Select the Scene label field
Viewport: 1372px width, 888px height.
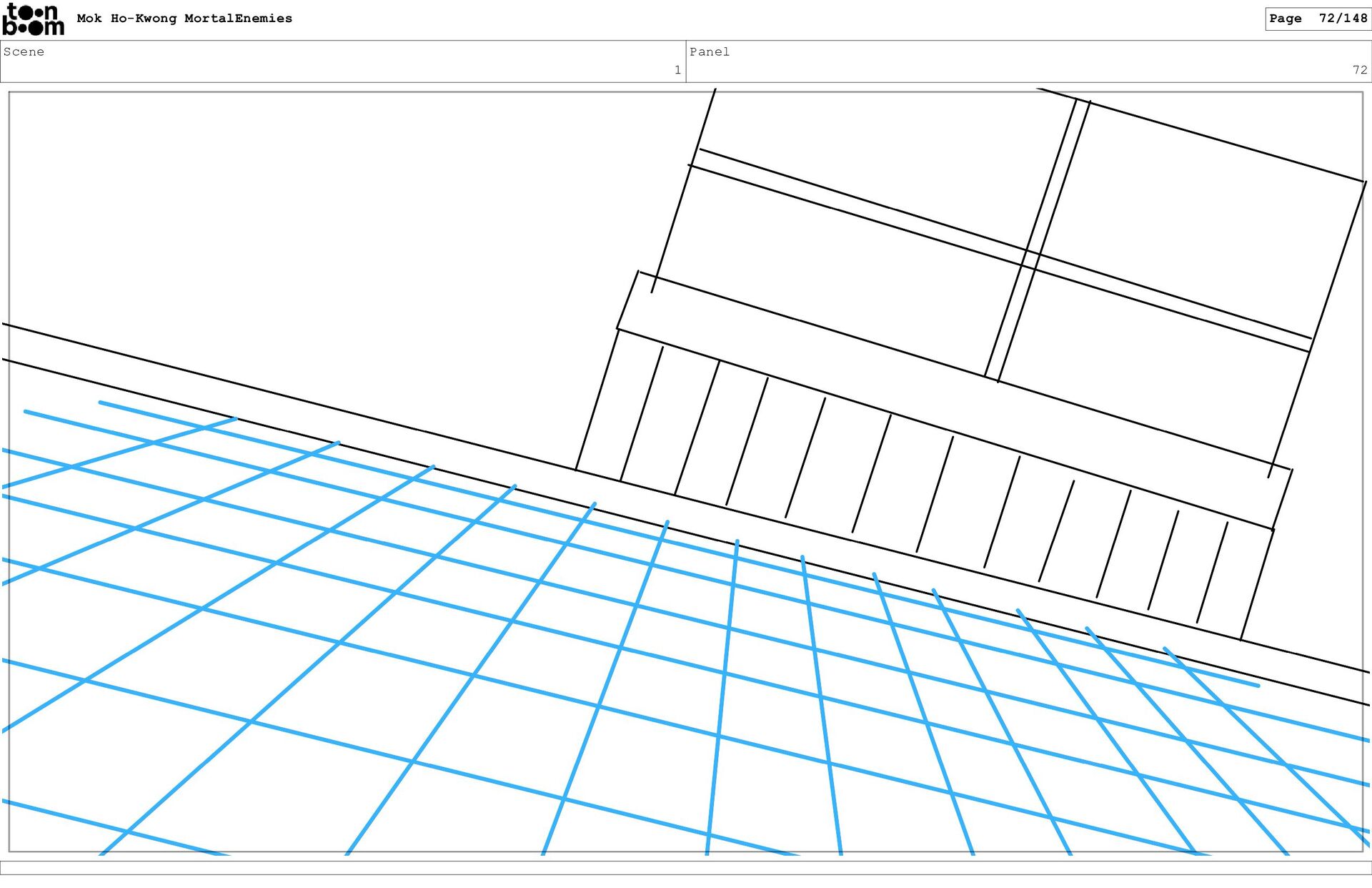tap(24, 52)
